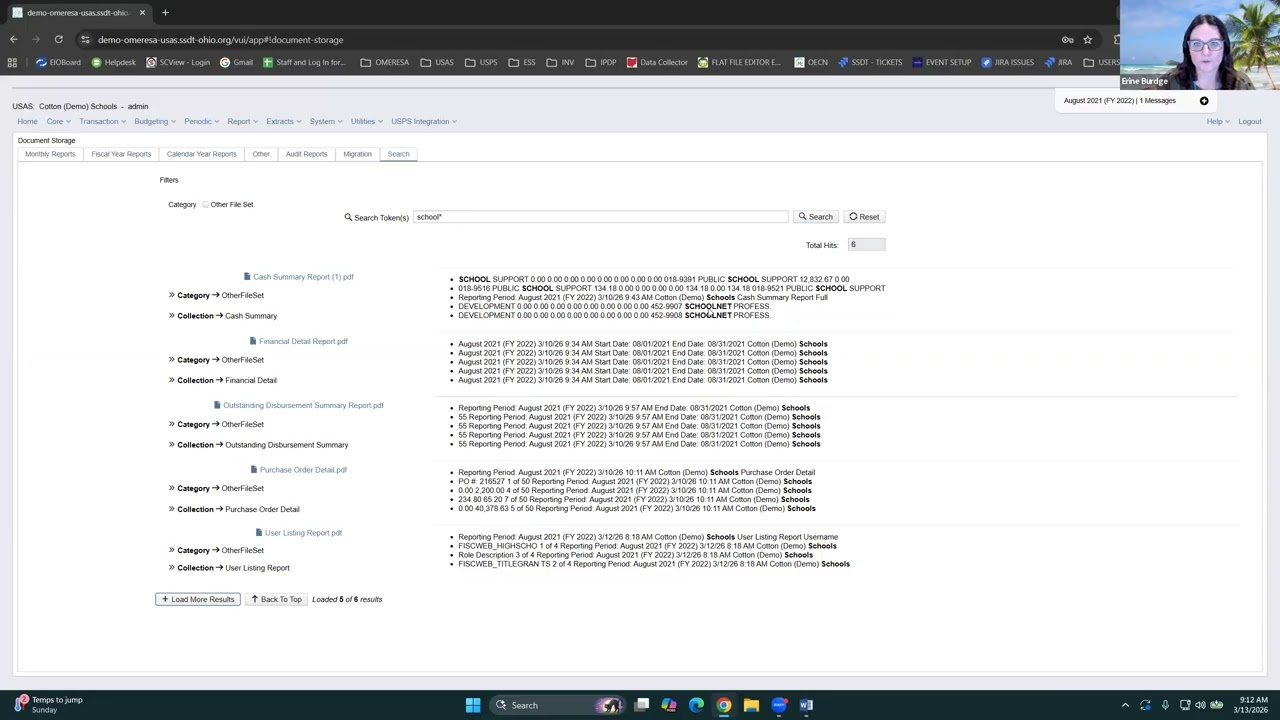Open the Gmail bookmark
The image size is (1280, 720).
236,62
